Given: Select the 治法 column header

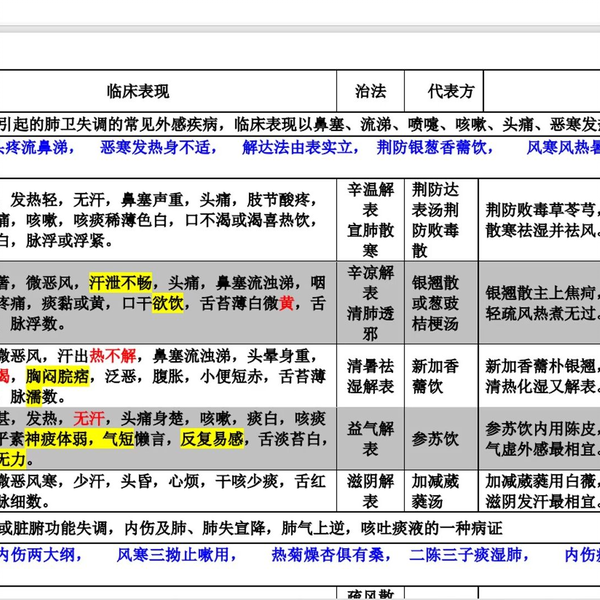Looking at the screenshot, I should point(370,91).
